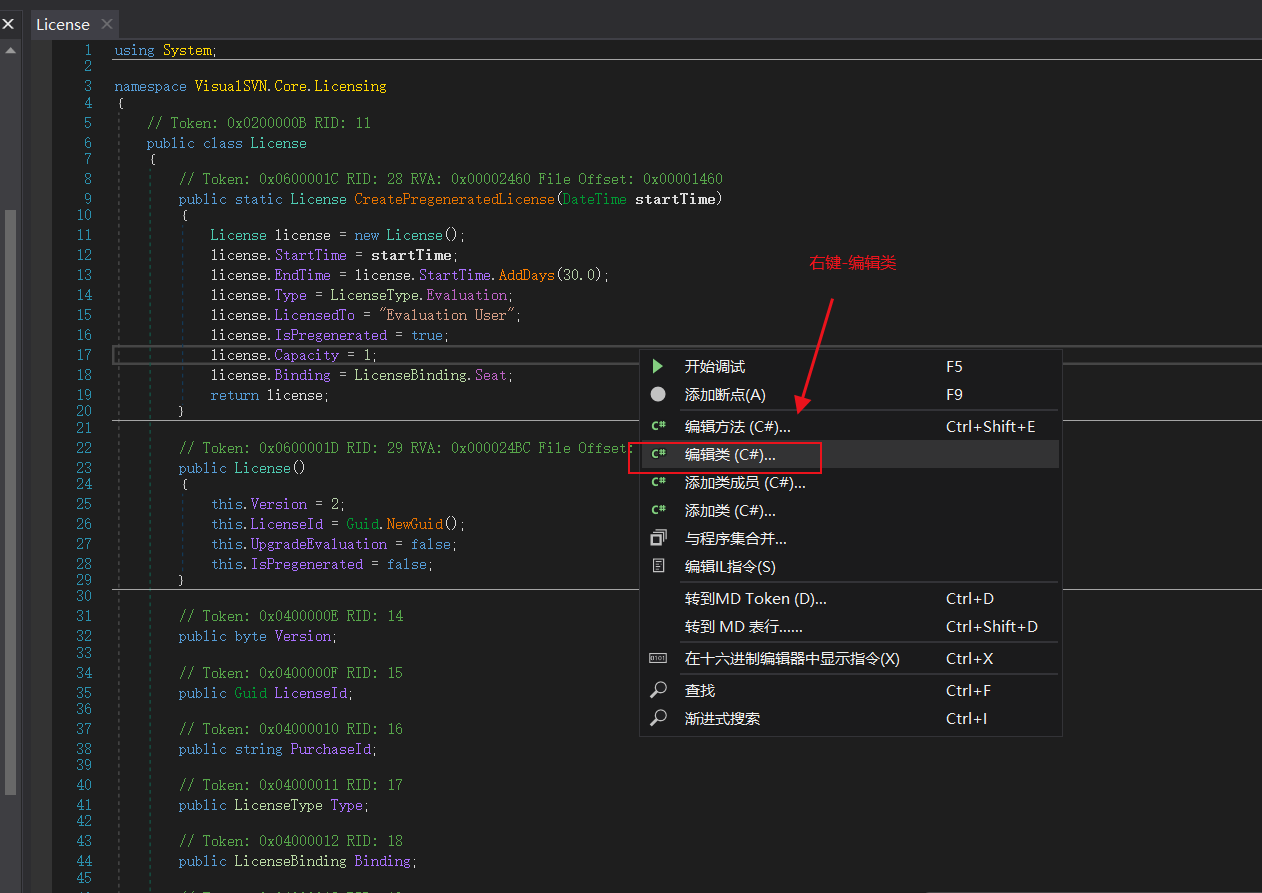
Task: Close the left side panel
Action: pos(8,24)
